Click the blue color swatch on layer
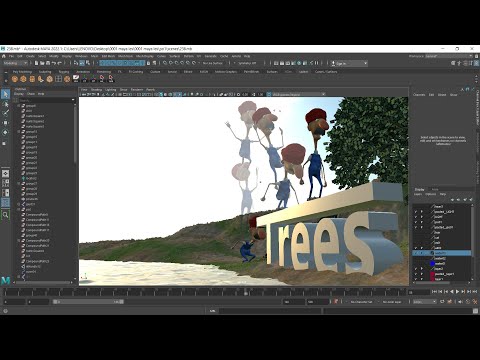The width and height of the screenshot is (480, 360). (x=432, y=263)
